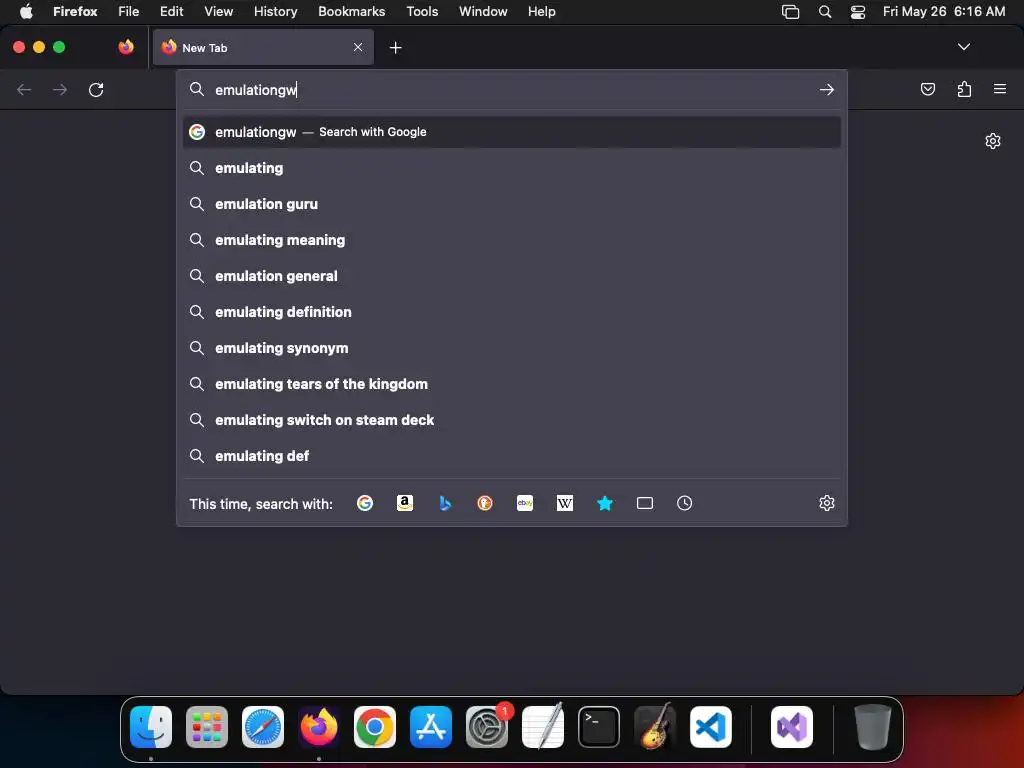Image resolution: width=1024 pixels, height=768 pixels.
Task: Click the go arrow in the address bar
Action: tap(827, 89)
